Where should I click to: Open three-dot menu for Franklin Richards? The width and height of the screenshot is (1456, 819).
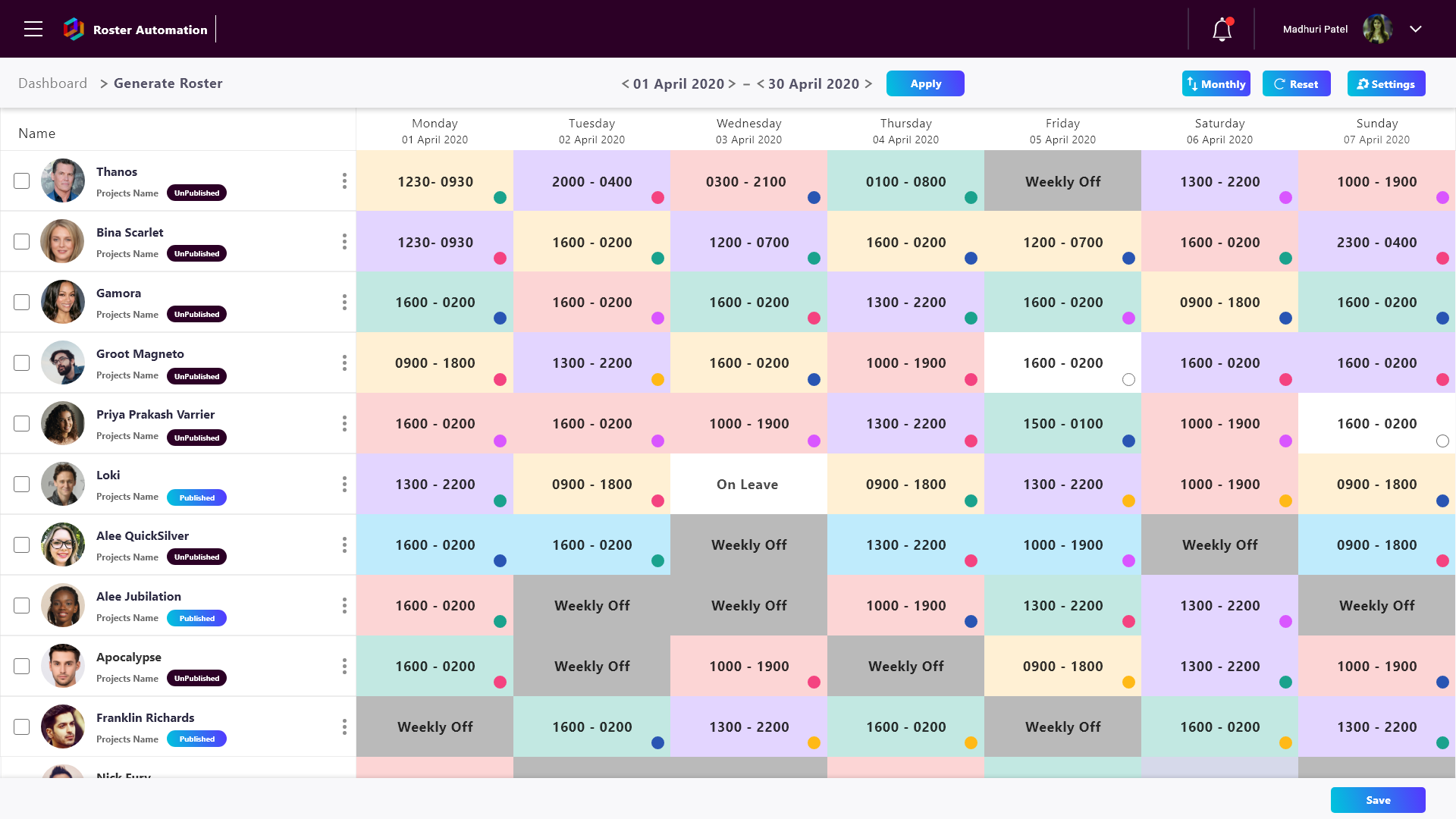point(344,726)
